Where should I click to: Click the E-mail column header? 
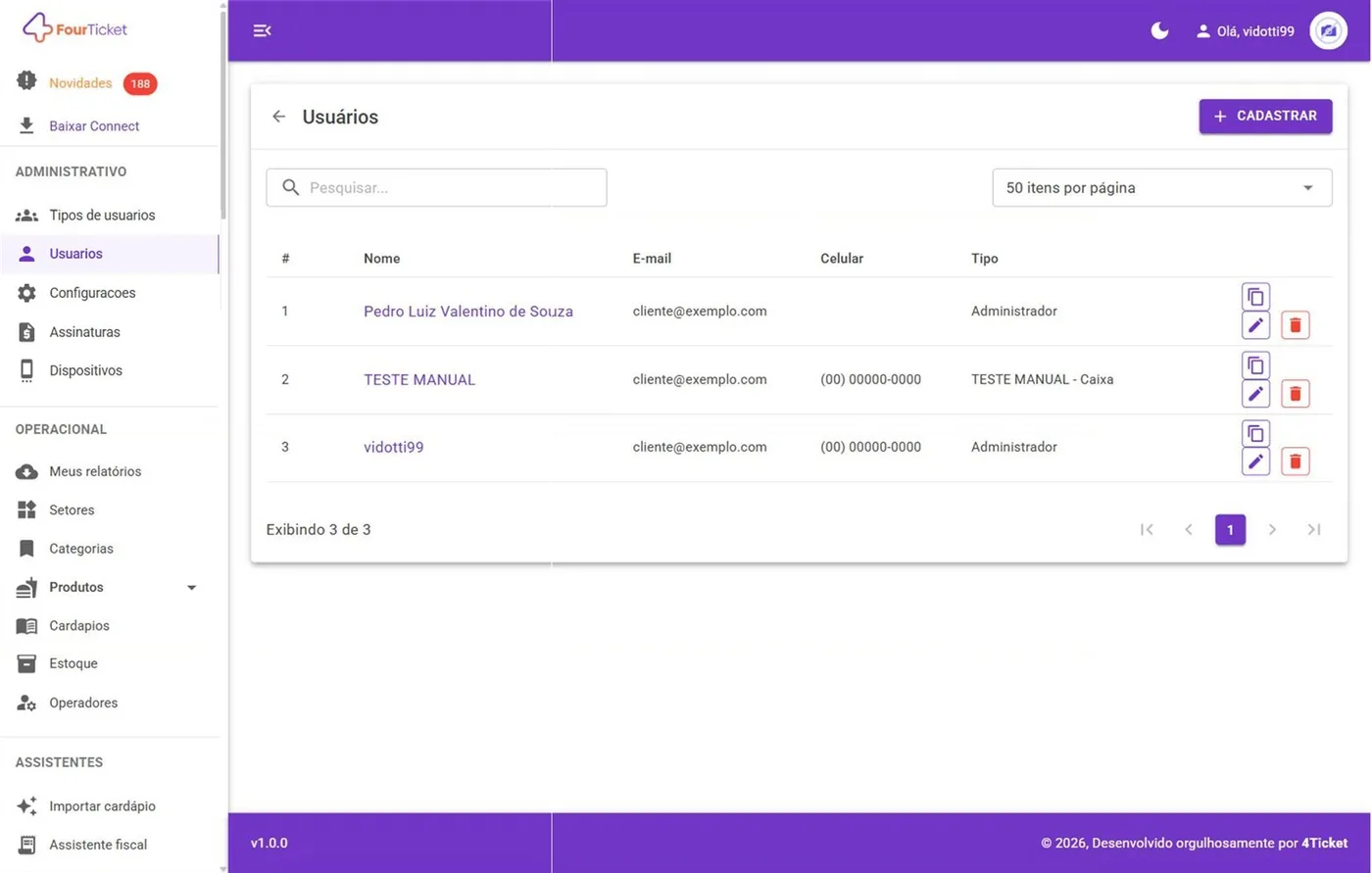(x=652, y=259)
